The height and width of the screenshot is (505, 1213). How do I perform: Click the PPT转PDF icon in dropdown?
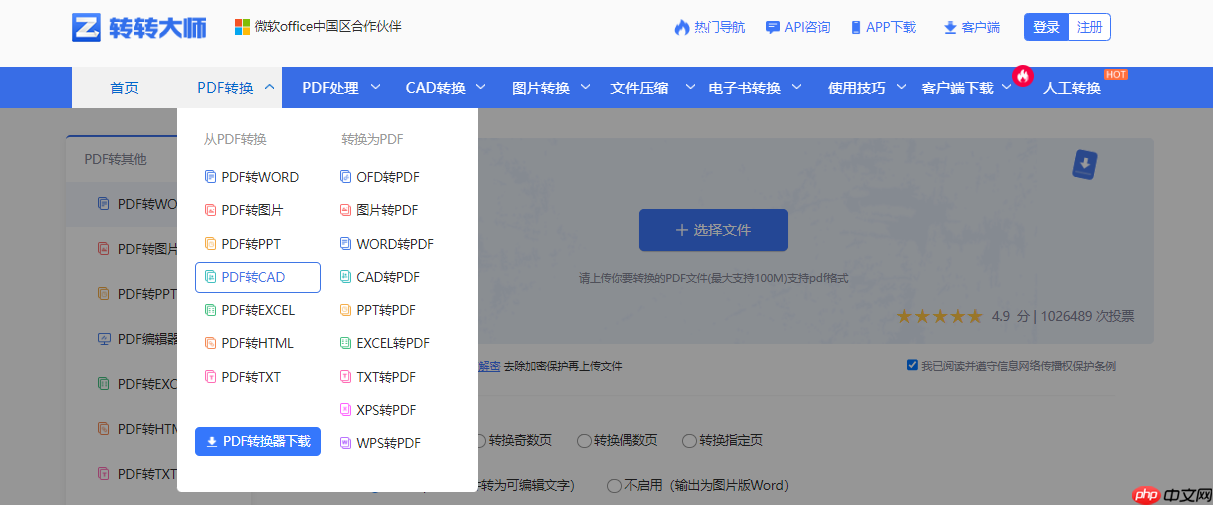346,310
